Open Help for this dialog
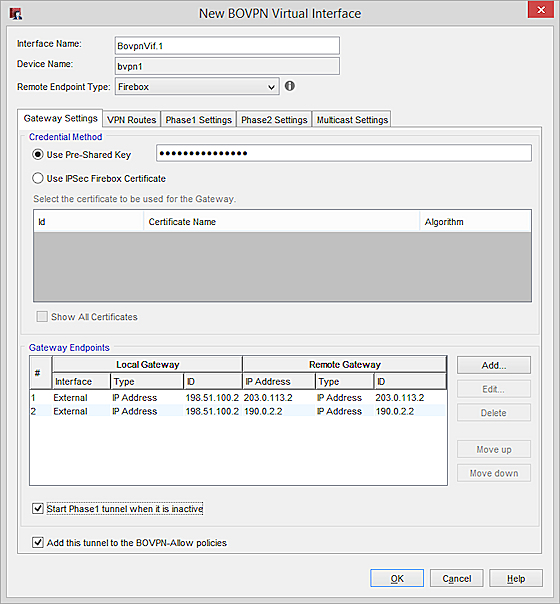This screenshot has height=604, width=560. click(x=516, y=578)
